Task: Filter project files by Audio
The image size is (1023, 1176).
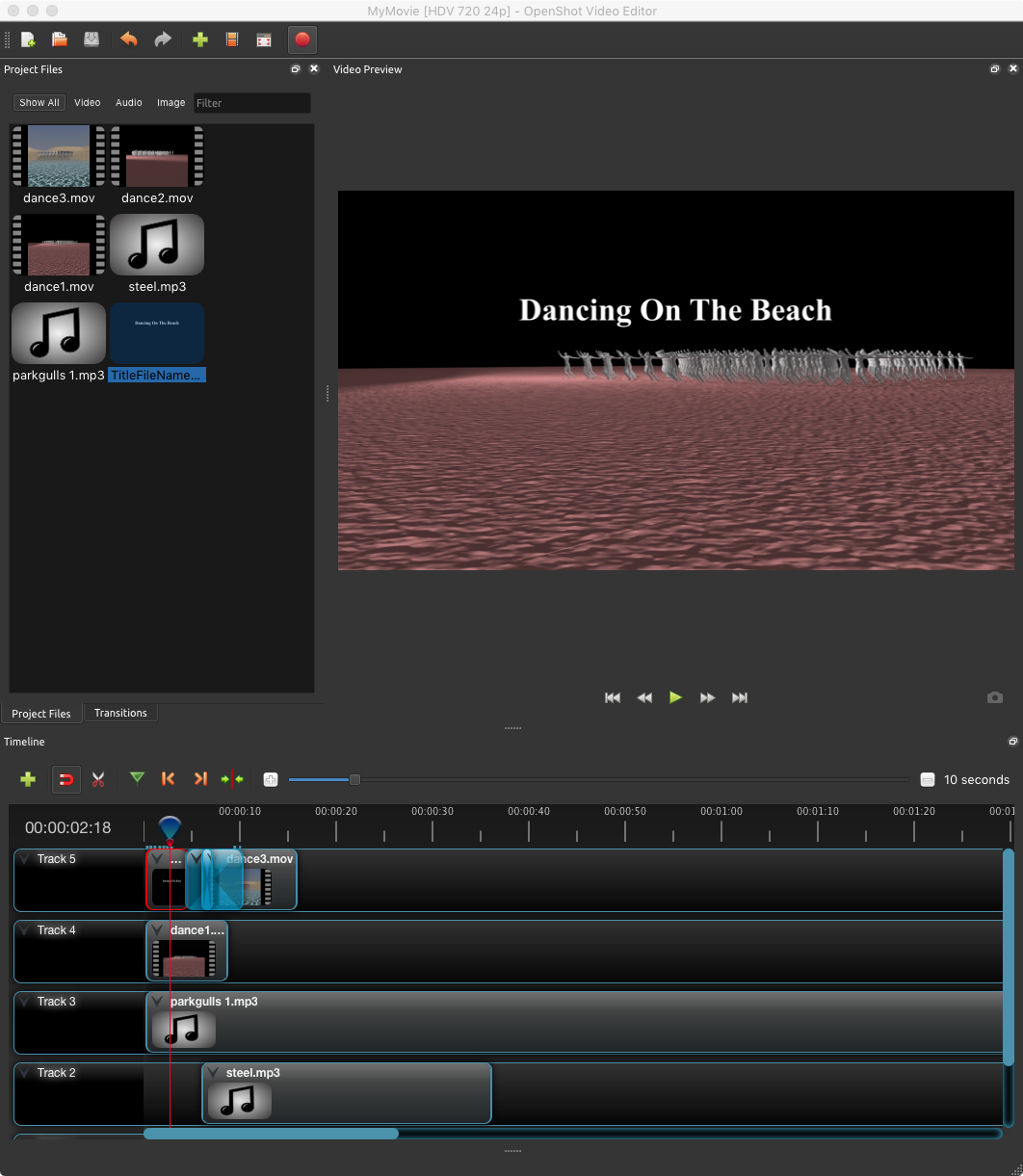Action: (129, 102)
